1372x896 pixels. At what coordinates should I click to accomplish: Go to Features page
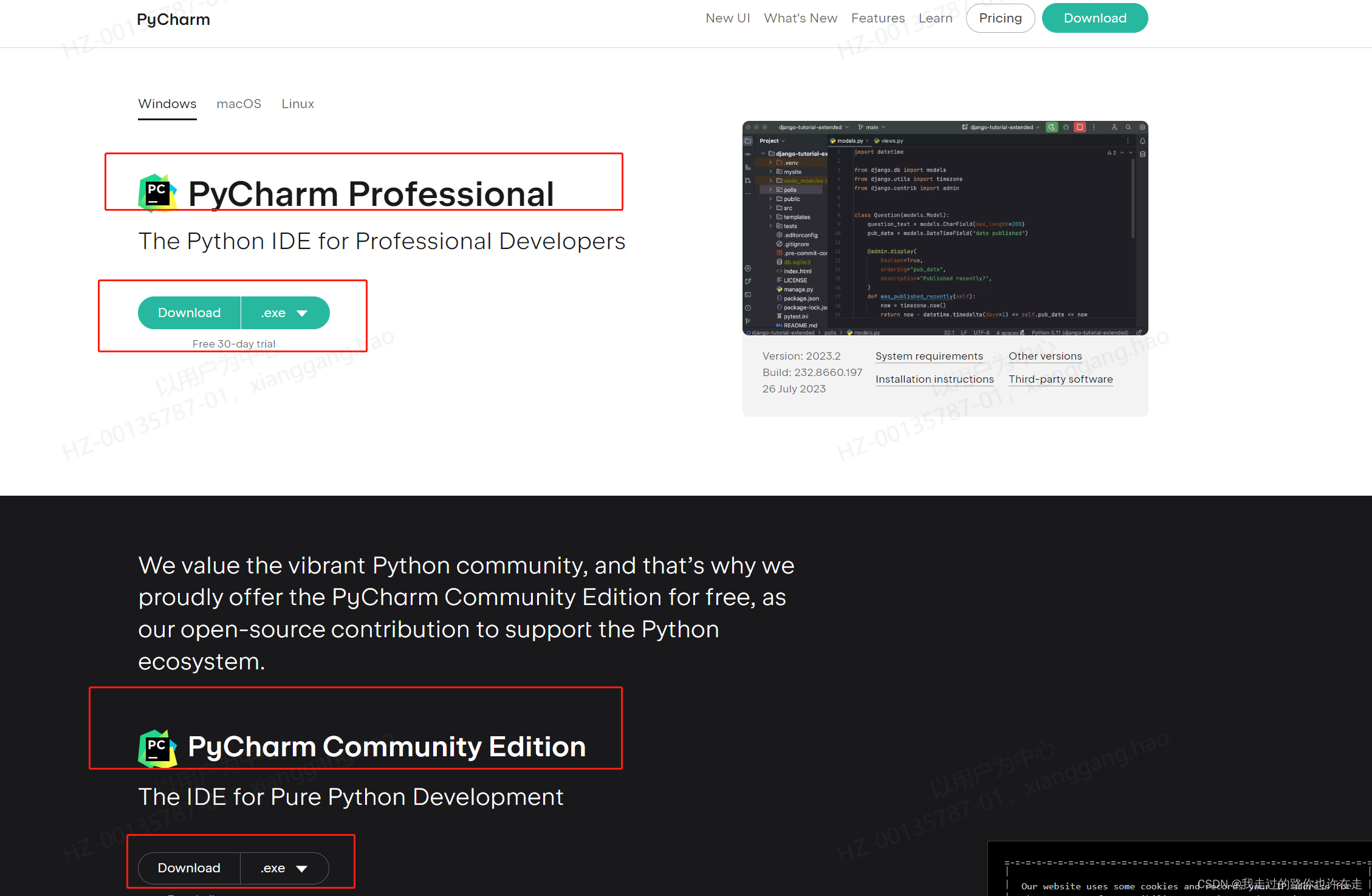[x=878, y=18]
